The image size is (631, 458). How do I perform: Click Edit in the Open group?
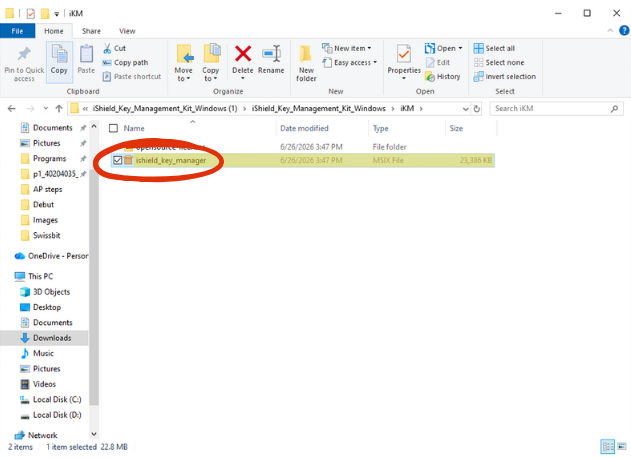[438, 62]
